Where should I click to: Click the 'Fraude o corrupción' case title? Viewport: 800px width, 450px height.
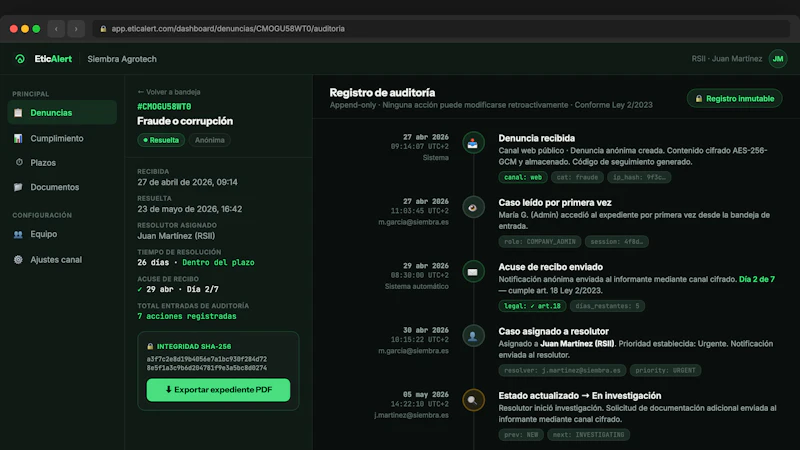coord(185,121)
